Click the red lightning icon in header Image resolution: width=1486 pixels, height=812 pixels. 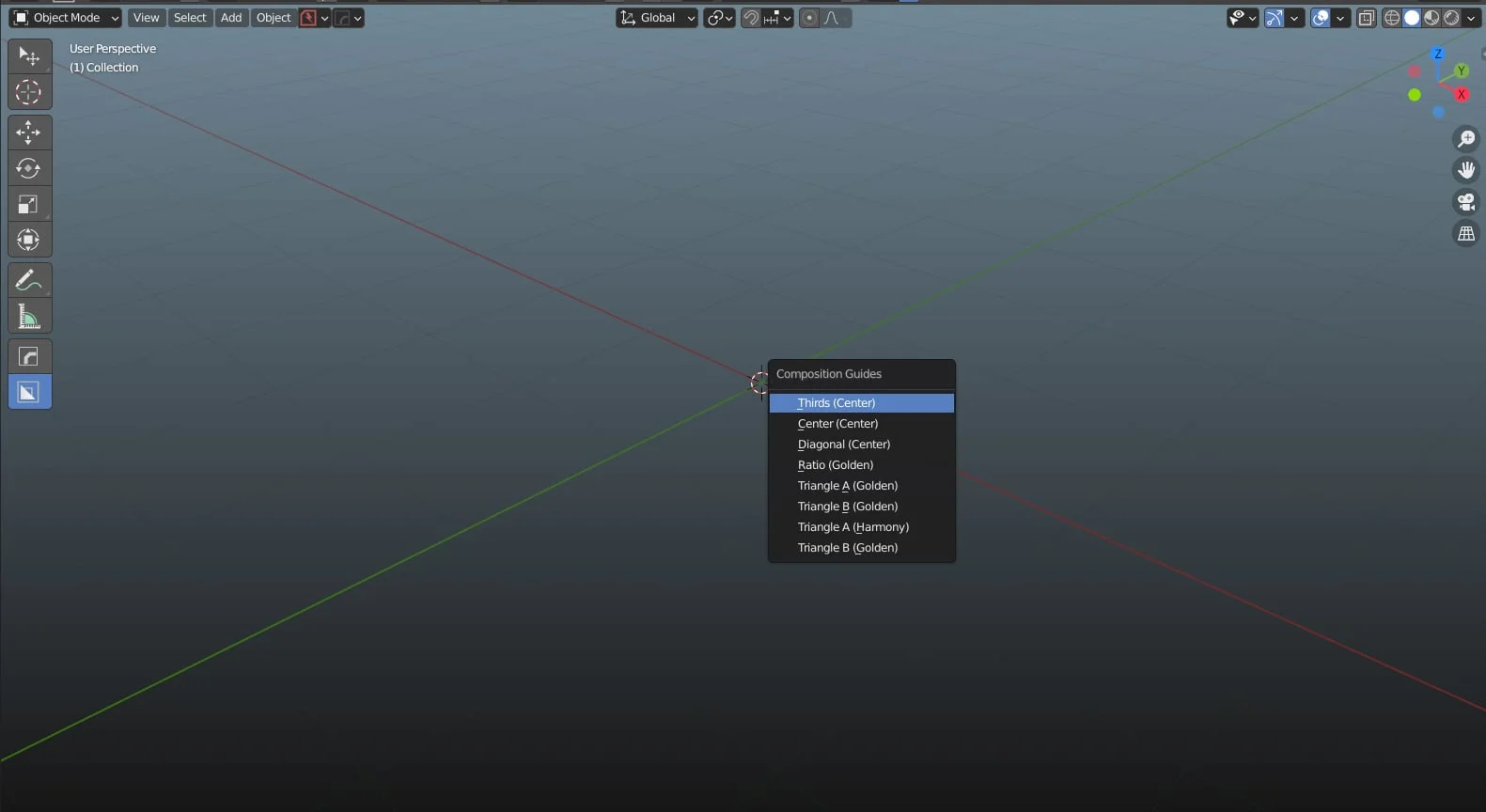point(308,18)
